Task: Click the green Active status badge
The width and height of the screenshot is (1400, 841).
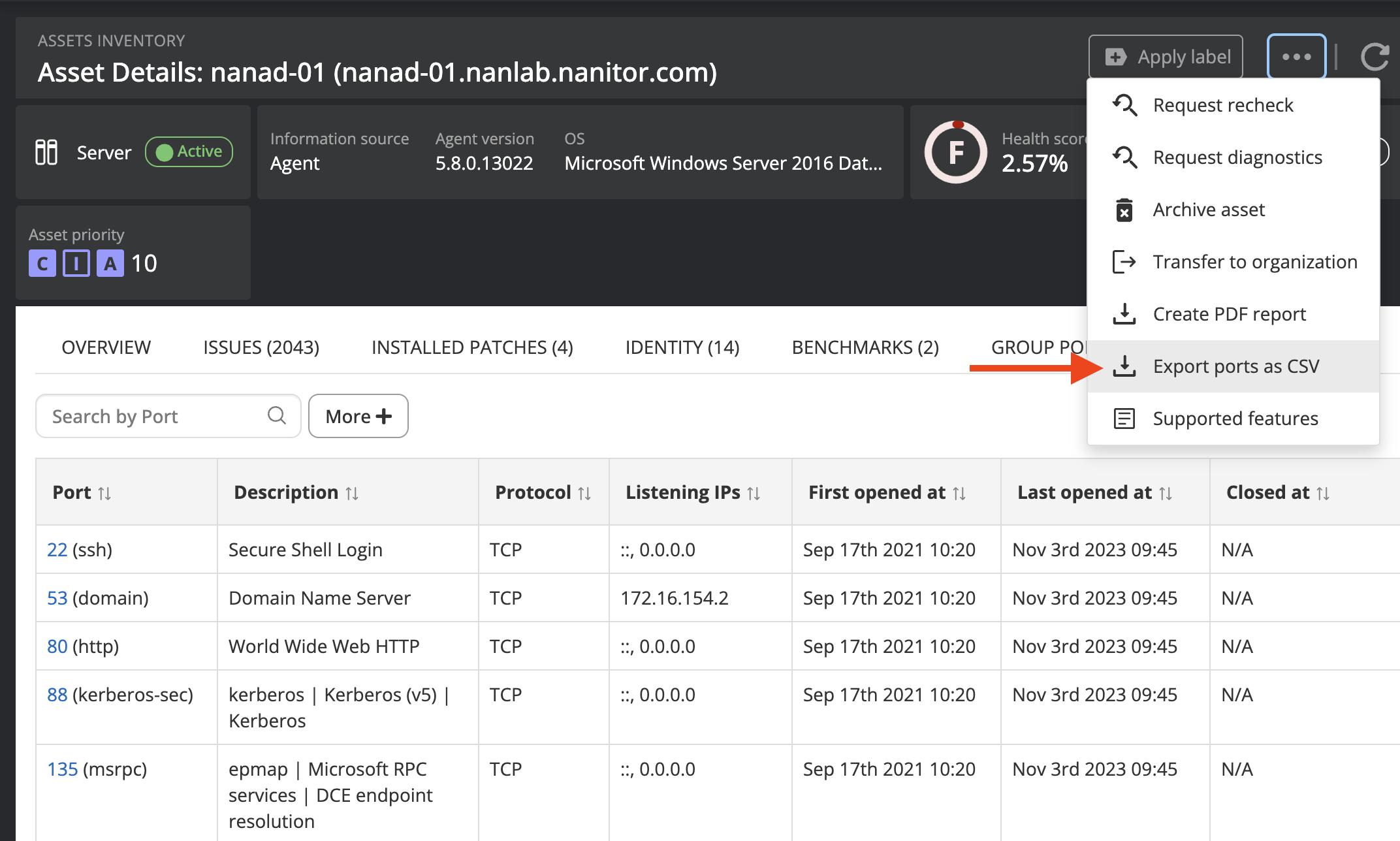Action: coord(189,151)
